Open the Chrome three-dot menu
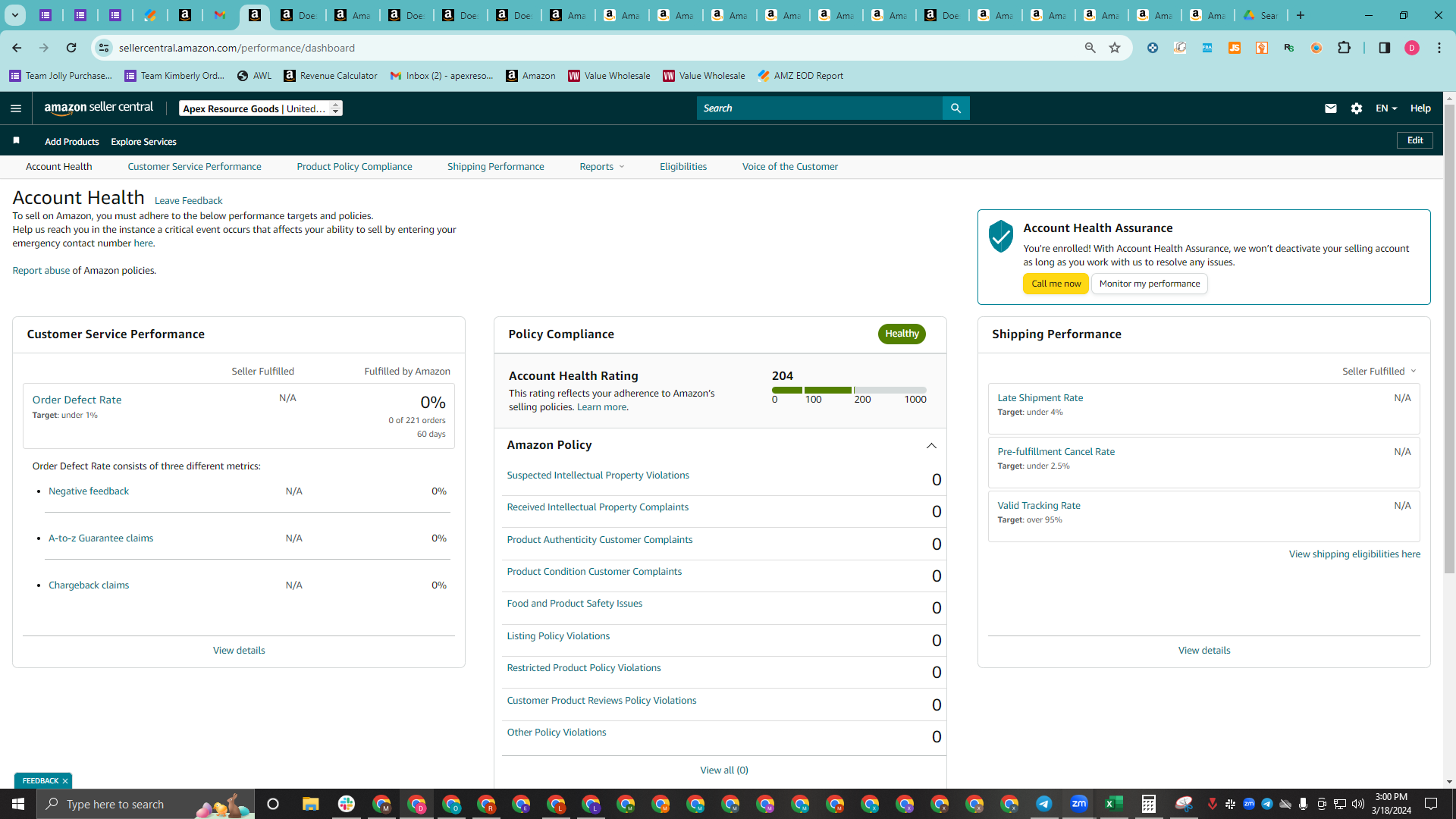This screenshot has width=1456, height=819. click(1439, 48)
